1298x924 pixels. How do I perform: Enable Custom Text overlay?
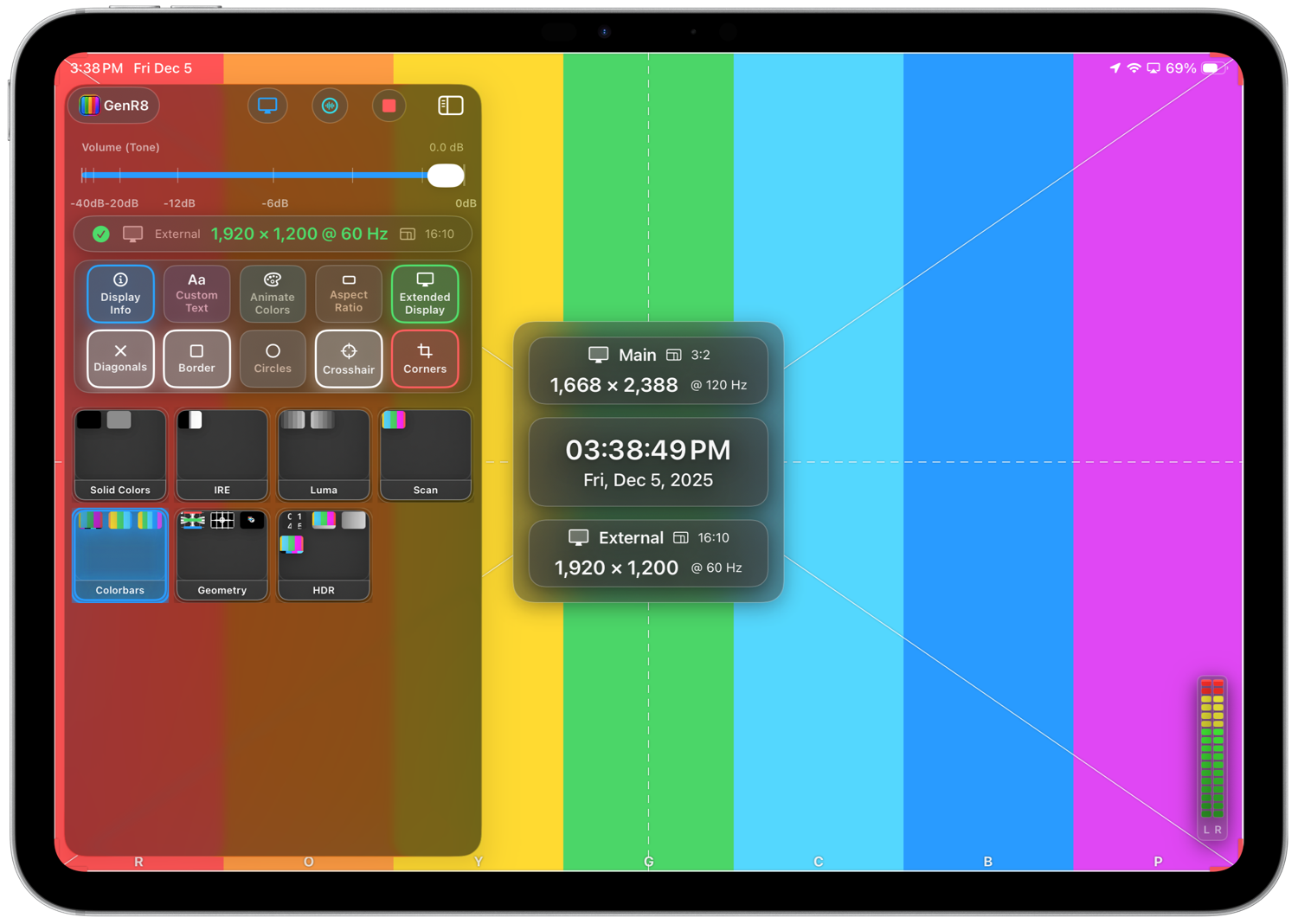coord(196,294)
